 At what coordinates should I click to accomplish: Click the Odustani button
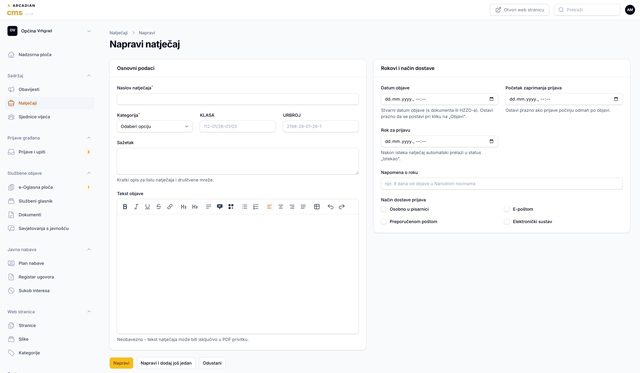212,363
